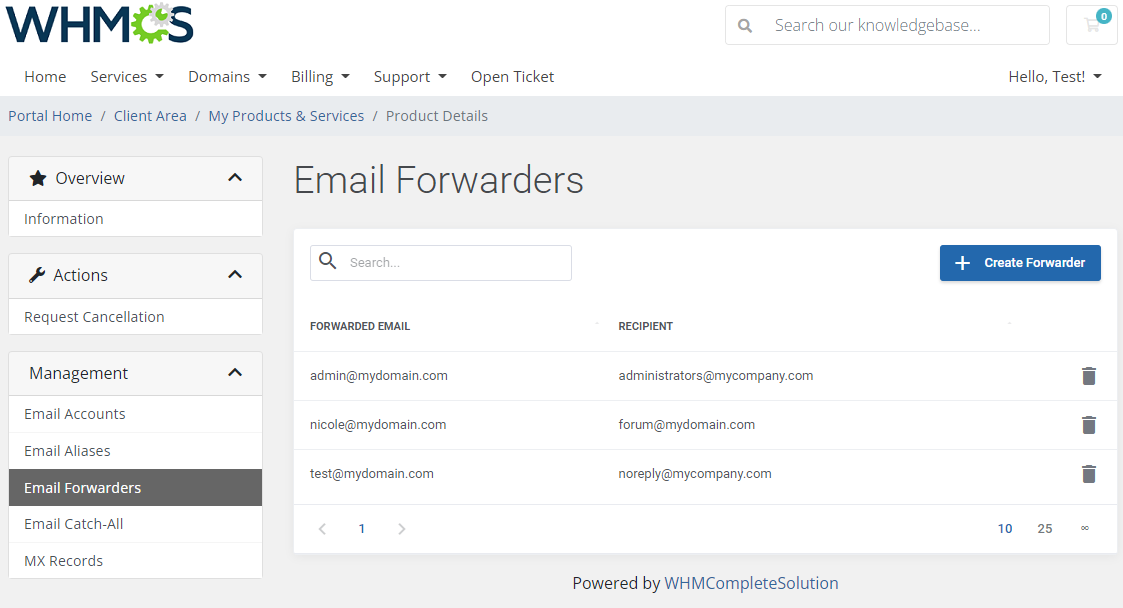
Task: Collapse the Overview sidebar panel
Action: pos(235,178)
